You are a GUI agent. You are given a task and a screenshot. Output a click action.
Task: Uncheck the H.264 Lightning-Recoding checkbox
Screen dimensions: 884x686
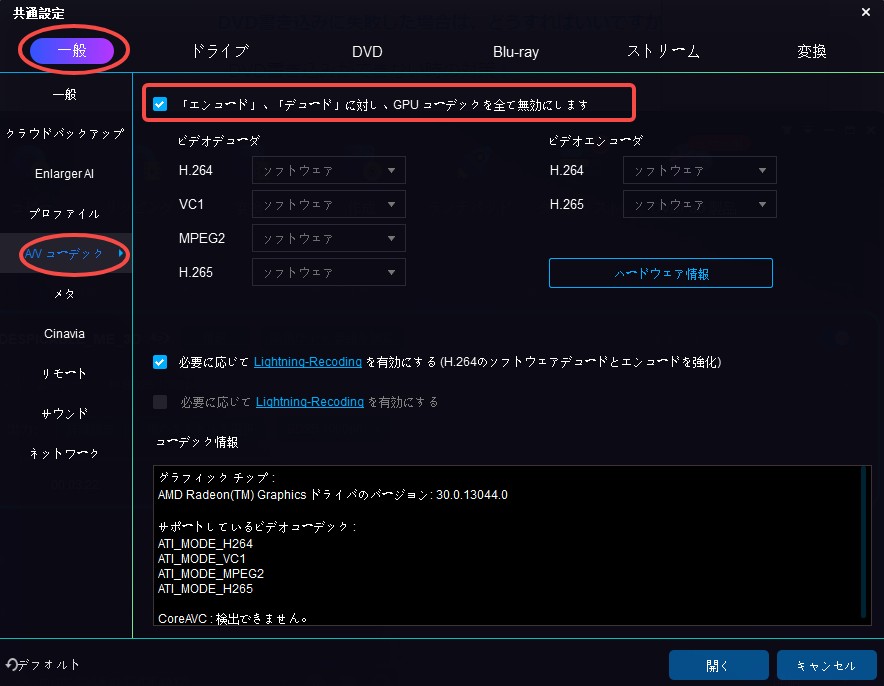[160, 362]
